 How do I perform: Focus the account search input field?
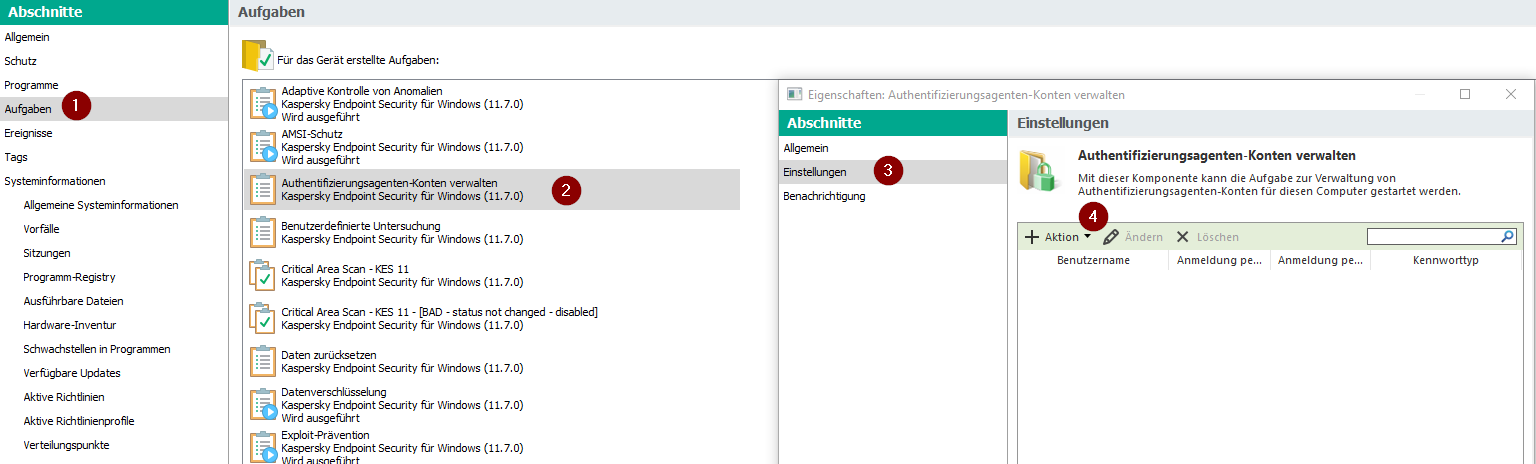(x=1434, y=236)
